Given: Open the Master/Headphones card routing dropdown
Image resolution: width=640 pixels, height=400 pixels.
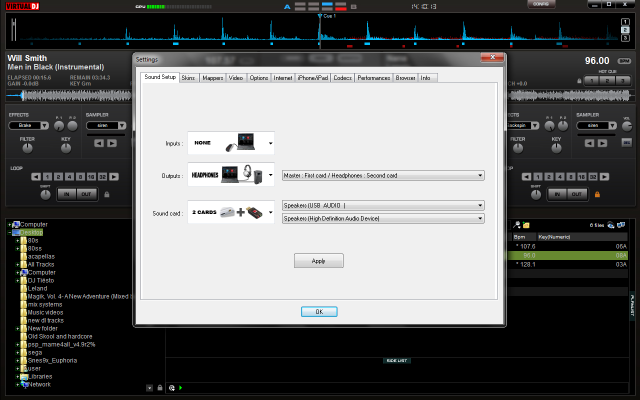Looking at the screenshot, I should tap(383, 176).
